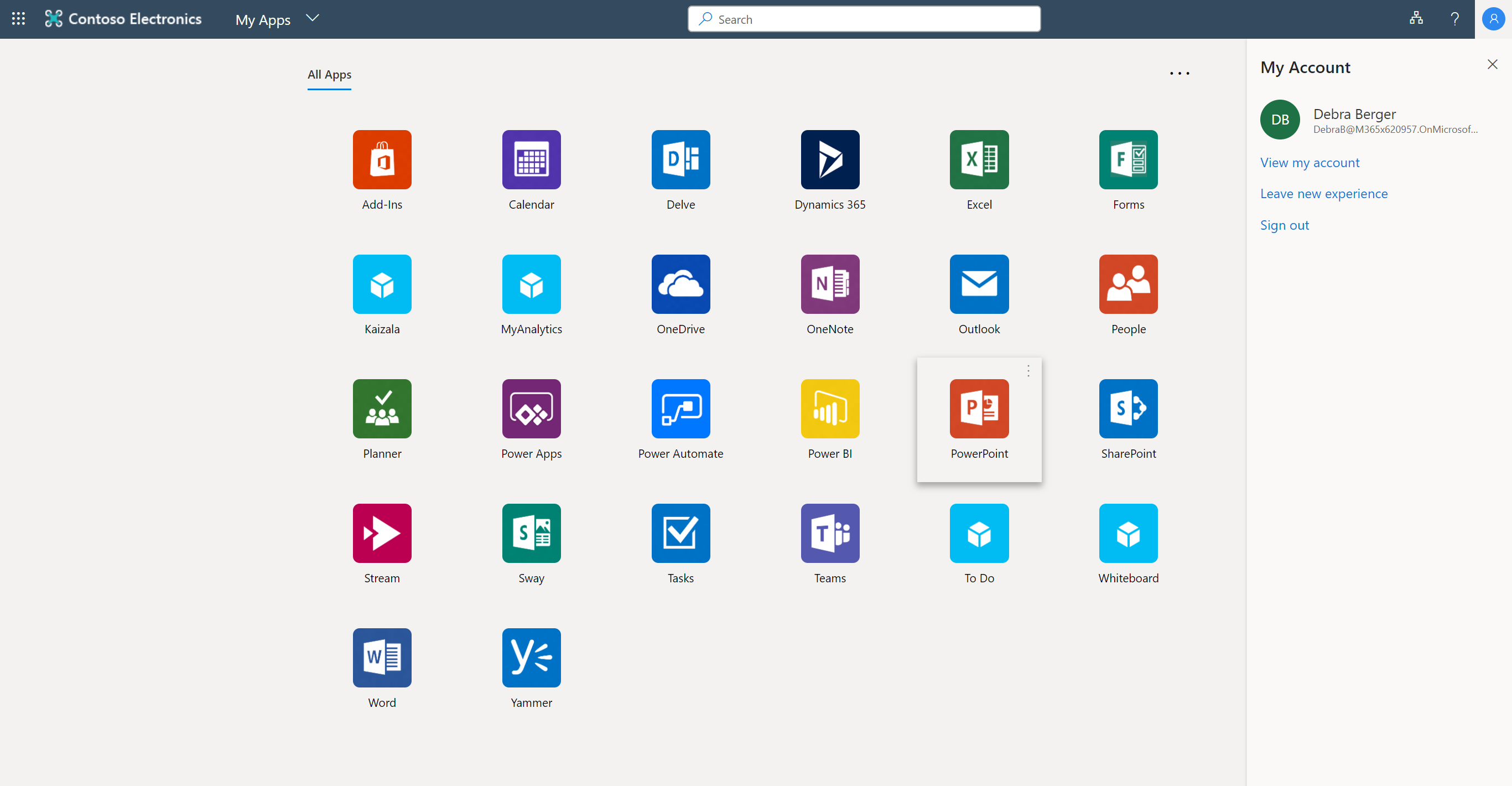Launch the Stream app

coord(382,533)
